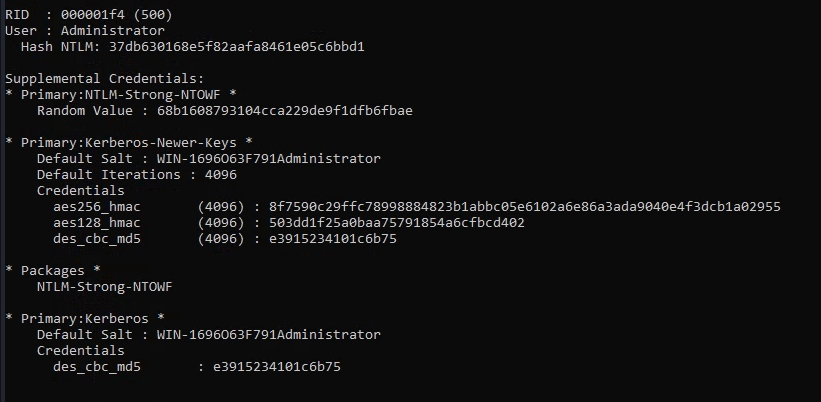Click the aes128_hmac hex key value
Viewport: 821px width, 402px height.
[397, 222]
